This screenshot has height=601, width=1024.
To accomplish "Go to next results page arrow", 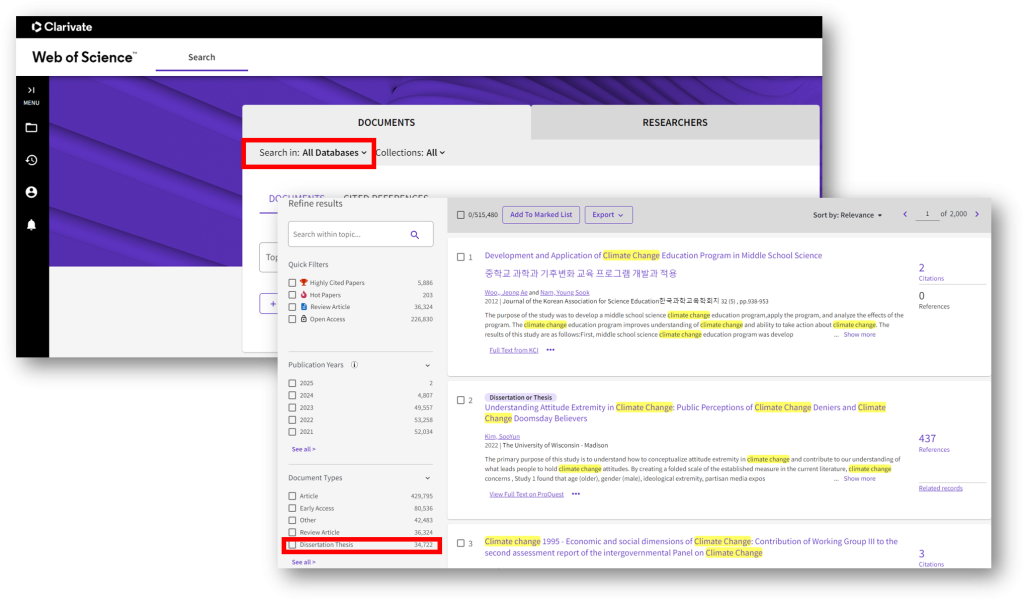I will pos(977,214).
